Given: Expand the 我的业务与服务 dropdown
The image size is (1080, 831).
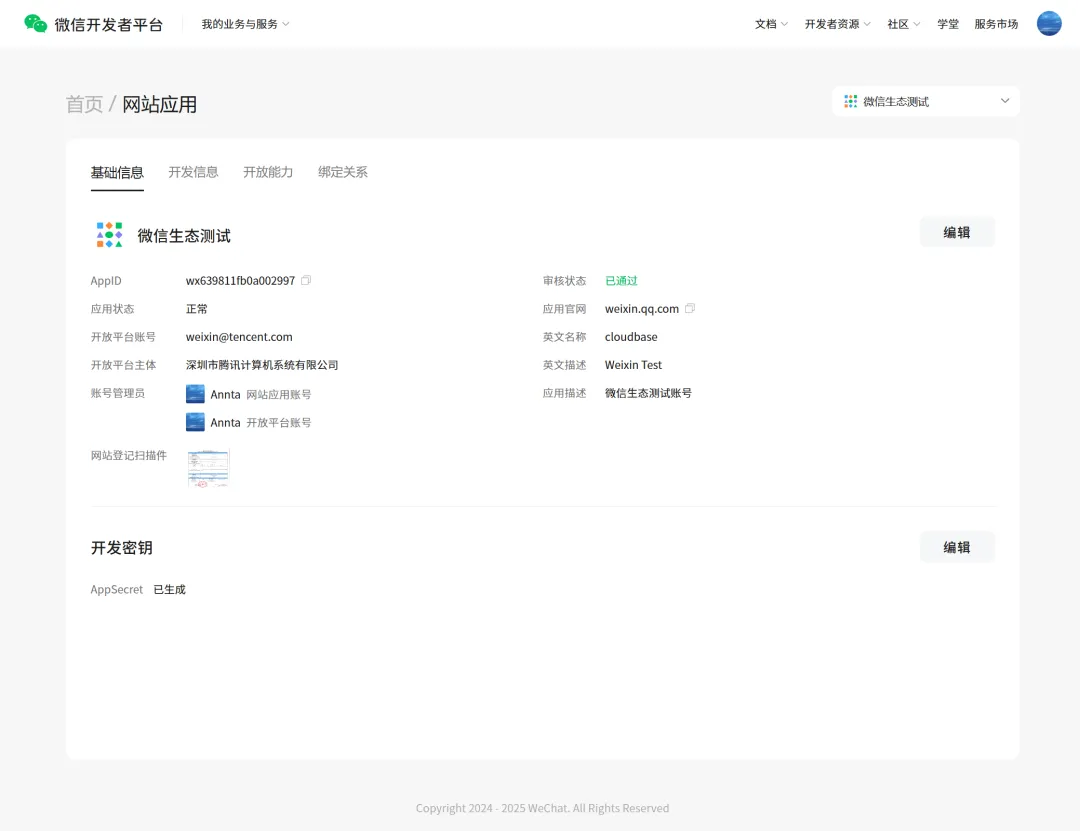Looking at the screenshot, I should click(245, 24).
